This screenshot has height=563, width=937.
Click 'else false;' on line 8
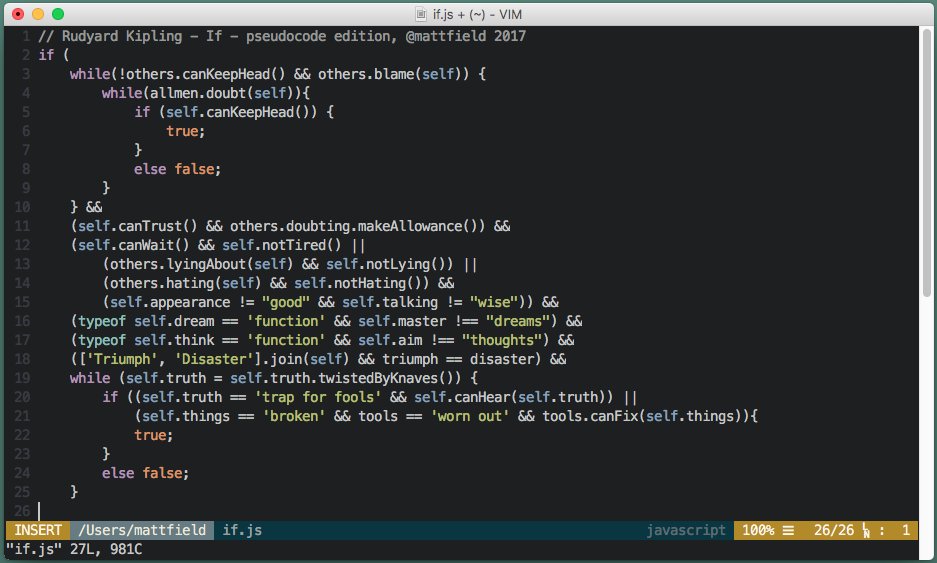177,169
